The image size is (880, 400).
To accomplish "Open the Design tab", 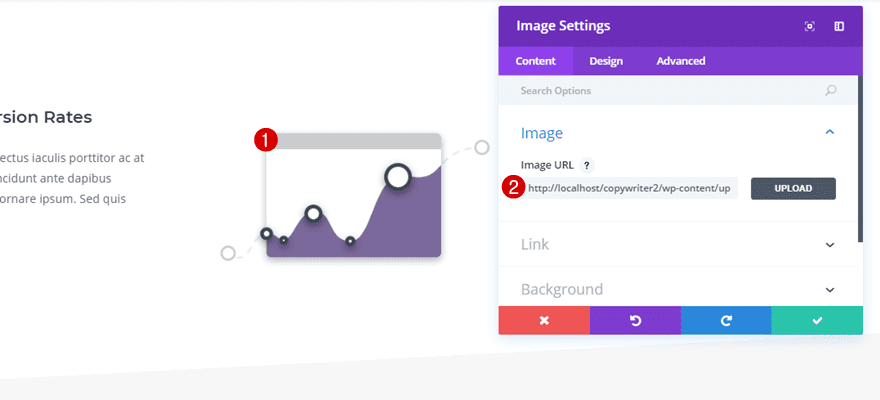I will (x=606, y=61).
